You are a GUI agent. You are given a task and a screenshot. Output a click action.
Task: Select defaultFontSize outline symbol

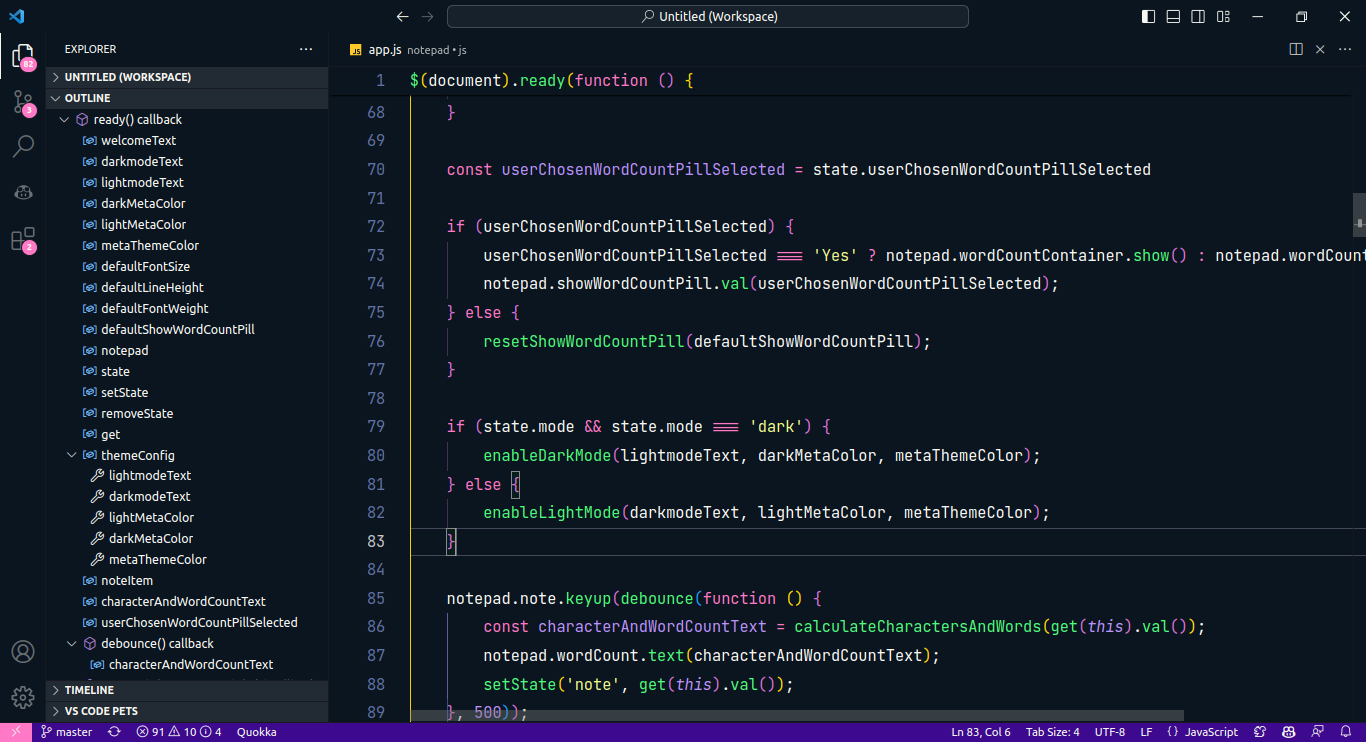pyautogui.click(x=145, y=266)
